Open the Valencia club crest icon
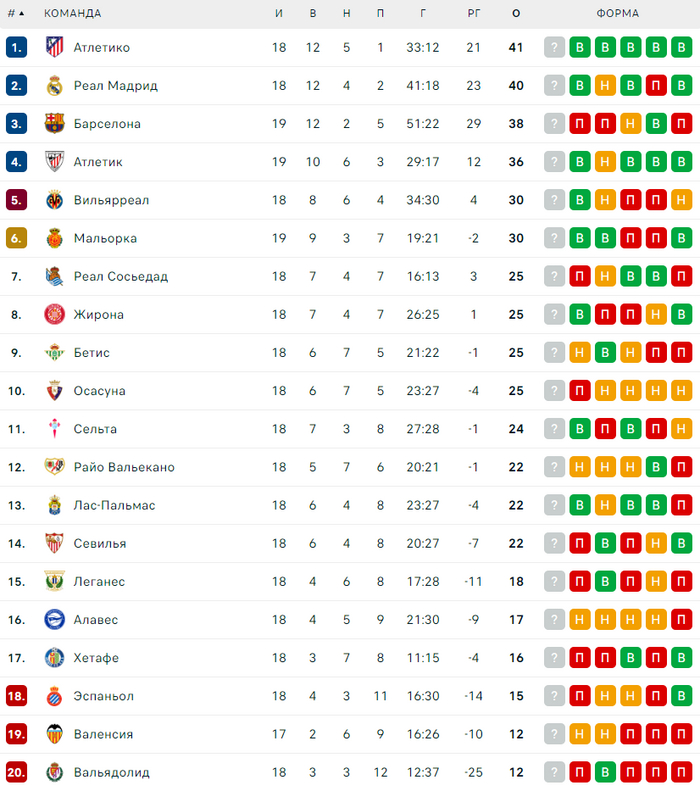Image resolution: width=700 pixels, height=791 pixels. point(55,733)
